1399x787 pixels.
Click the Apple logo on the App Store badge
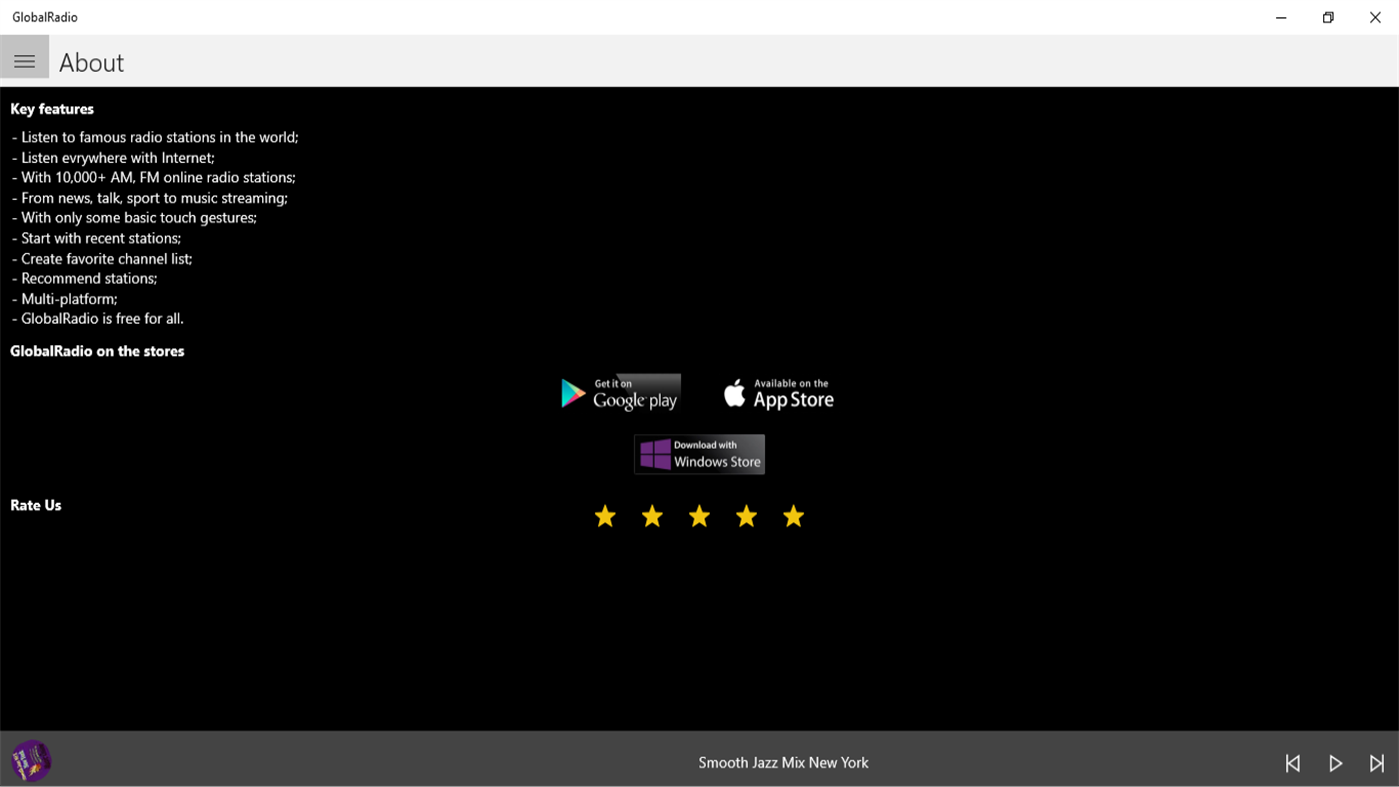point(733,392)
